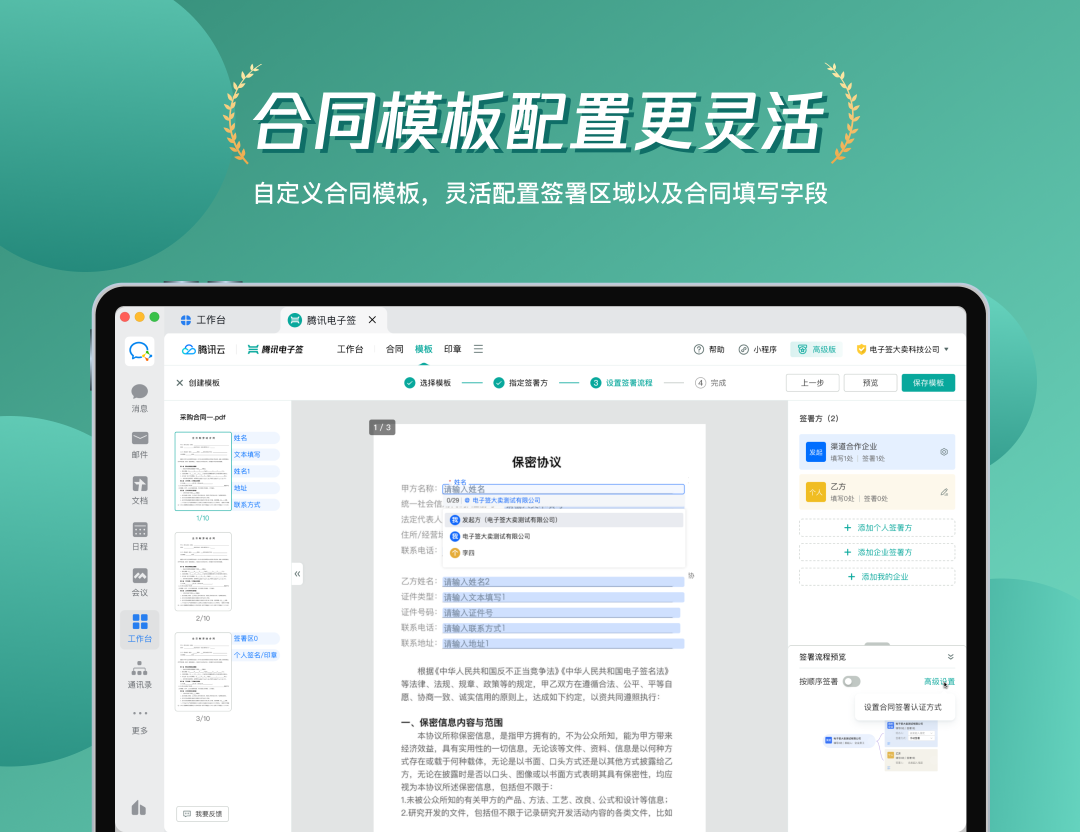Click the 请输入姓名2 field

tap(563, 582)
